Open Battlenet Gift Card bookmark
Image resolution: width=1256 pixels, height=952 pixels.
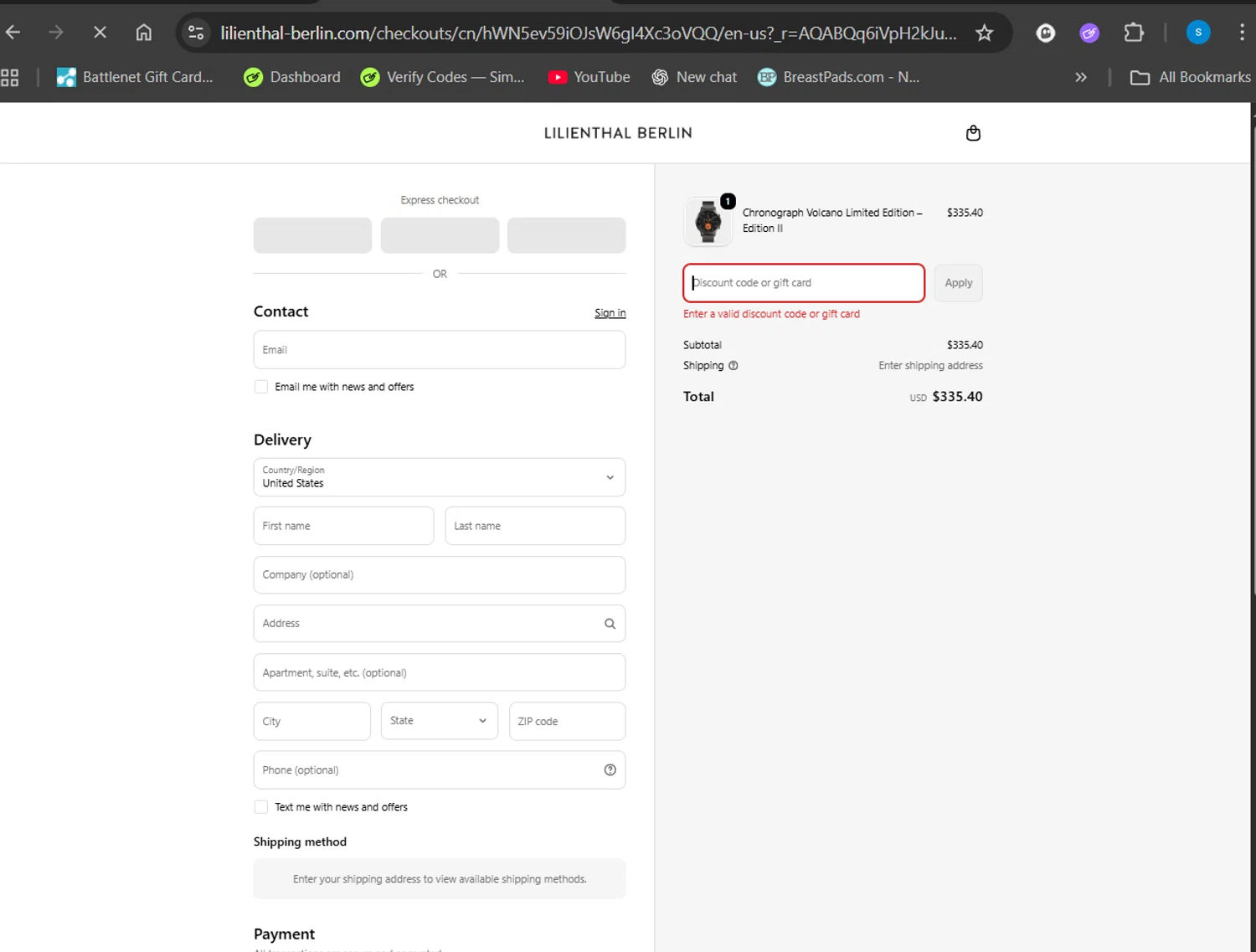(135, 77)
